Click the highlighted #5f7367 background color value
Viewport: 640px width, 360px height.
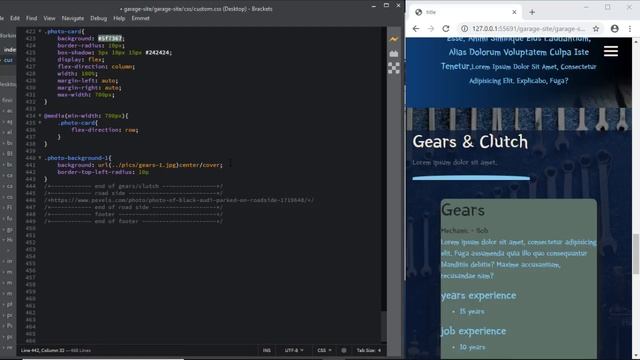110,38
